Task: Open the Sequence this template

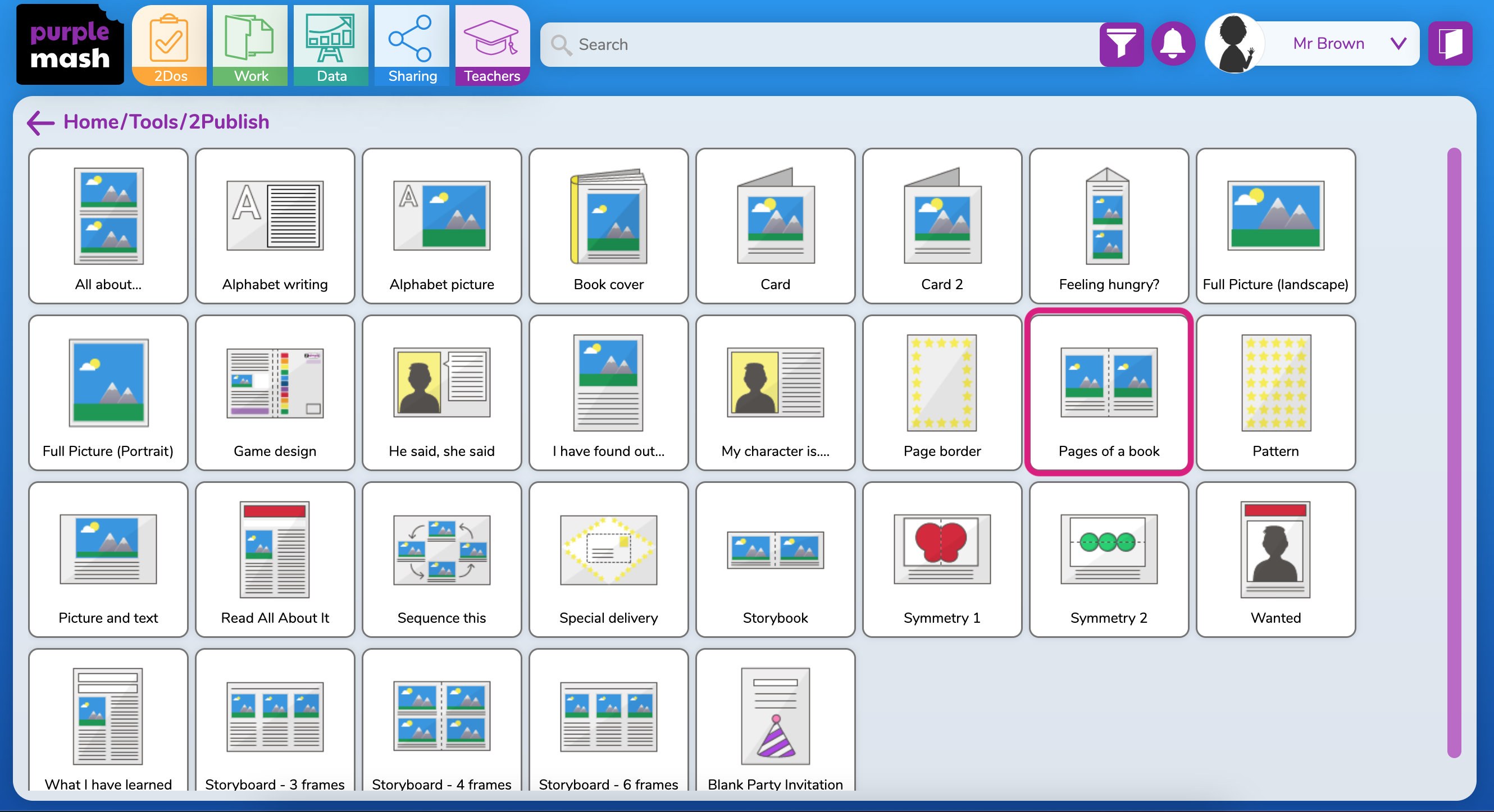Action: click(442, 559)
